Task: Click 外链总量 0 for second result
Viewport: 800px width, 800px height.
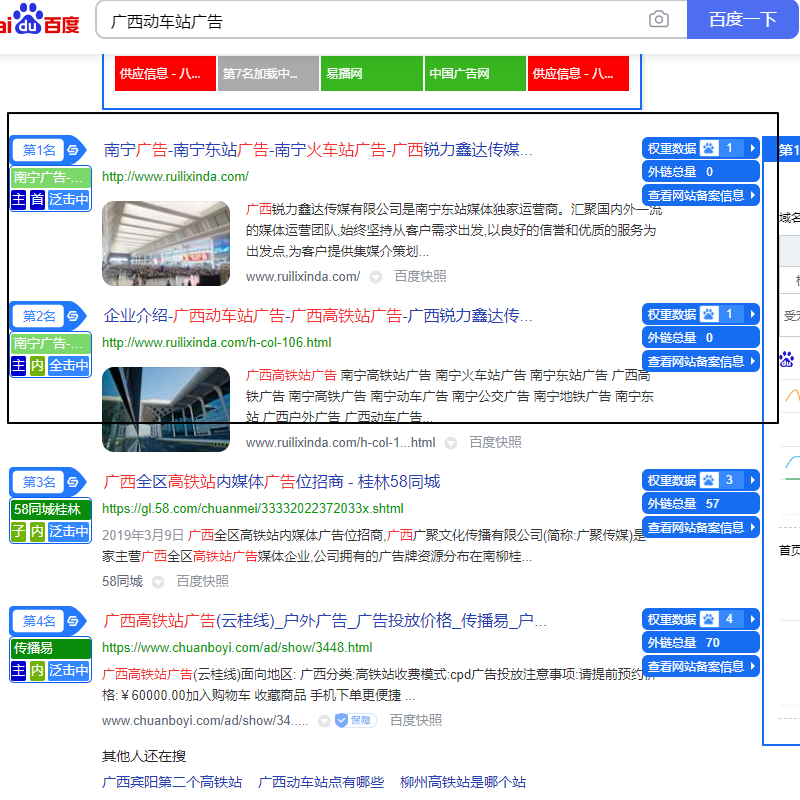Action: pos(701,338)
